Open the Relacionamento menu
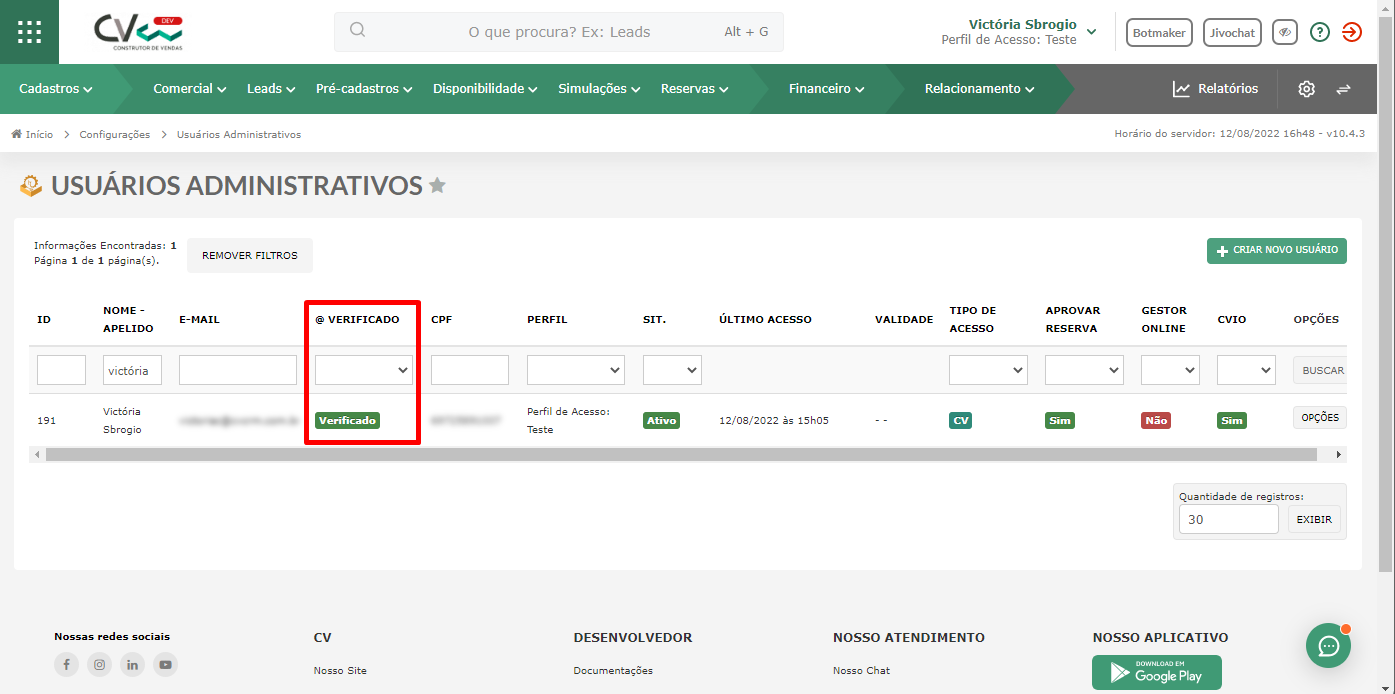Image resolution: width=1395 pixels, height=694 pixels. pyautogui.click(x=979, y=89)
